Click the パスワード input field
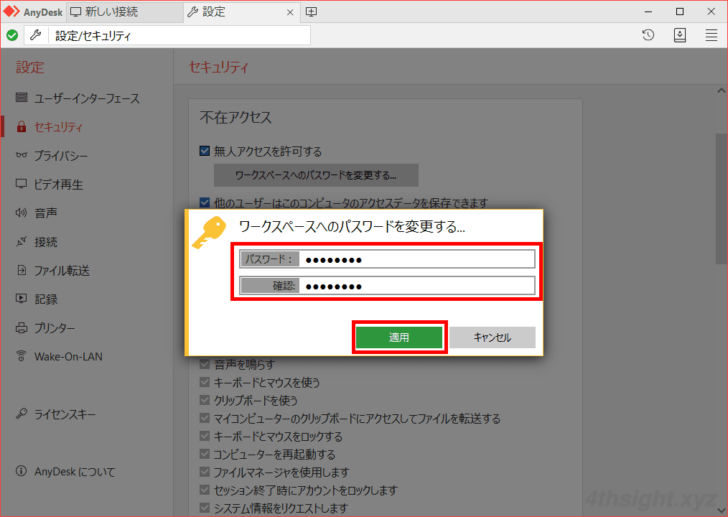The width and height of the screenshot is (728, 517). click(x=387, y=259)
